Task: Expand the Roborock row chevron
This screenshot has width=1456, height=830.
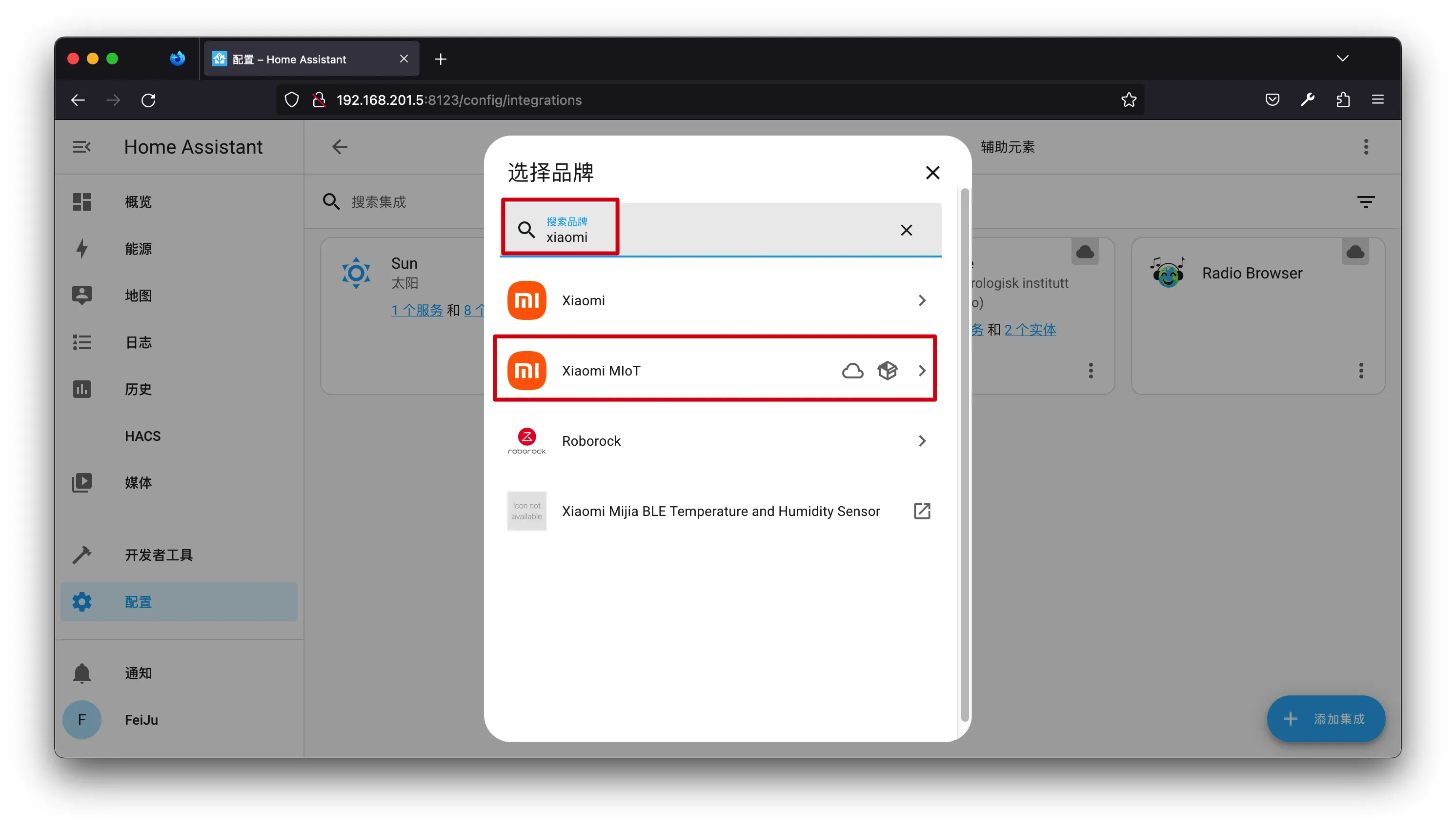Action: pos(922,441)
